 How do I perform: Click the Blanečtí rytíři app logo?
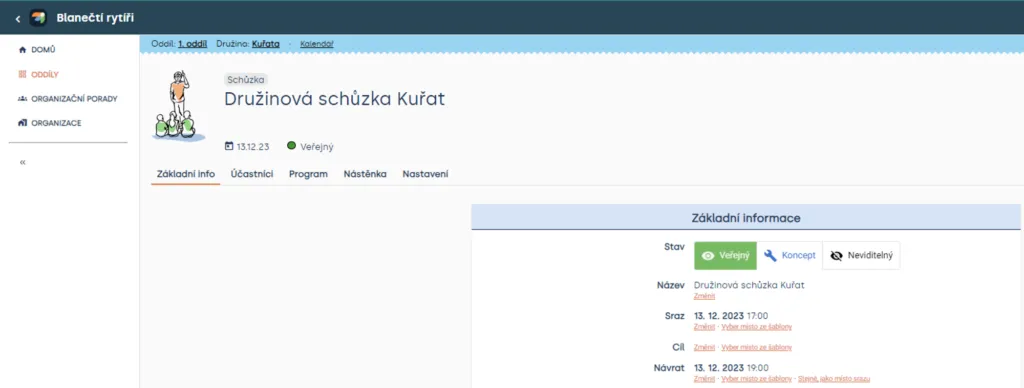point(38,18)
